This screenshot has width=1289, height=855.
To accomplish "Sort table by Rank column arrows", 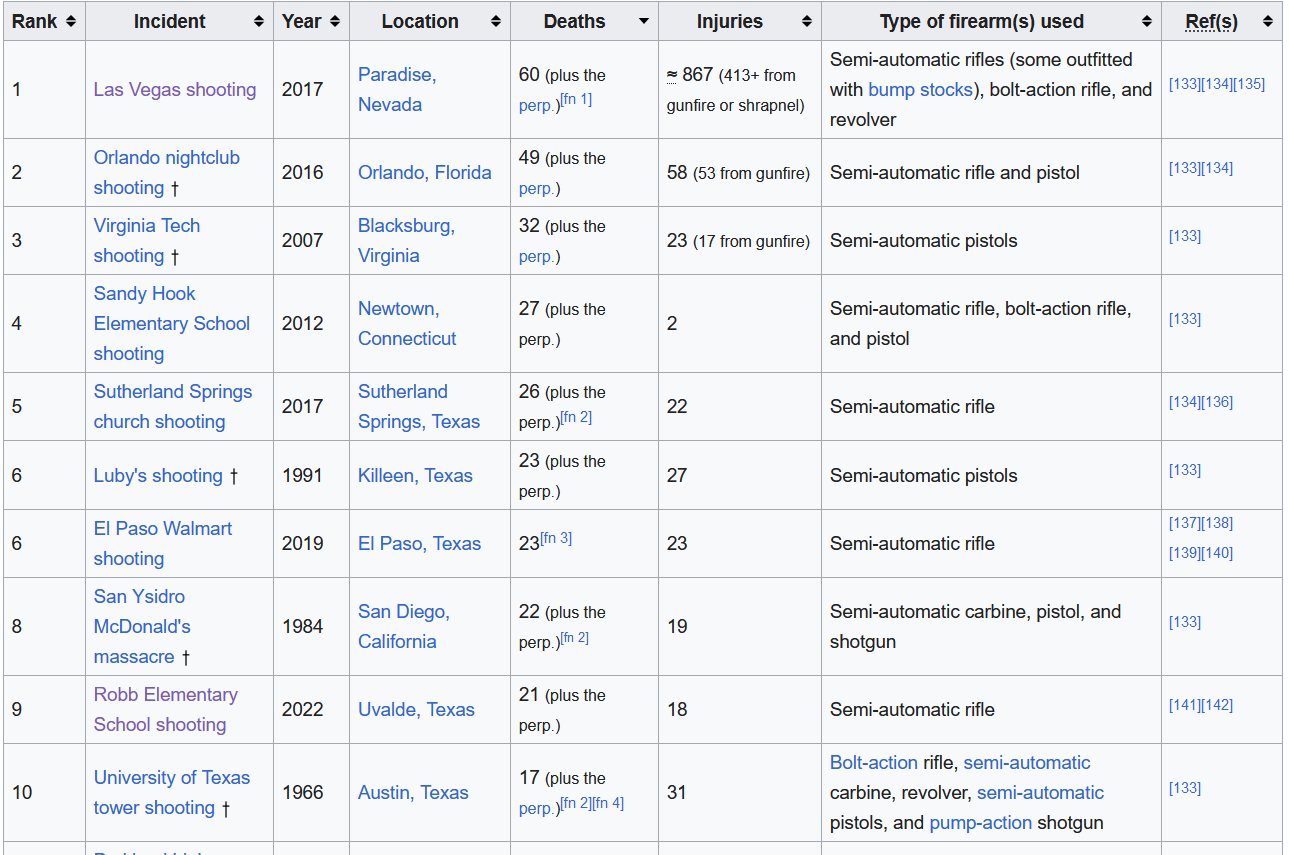I will (x=71, y=21).
